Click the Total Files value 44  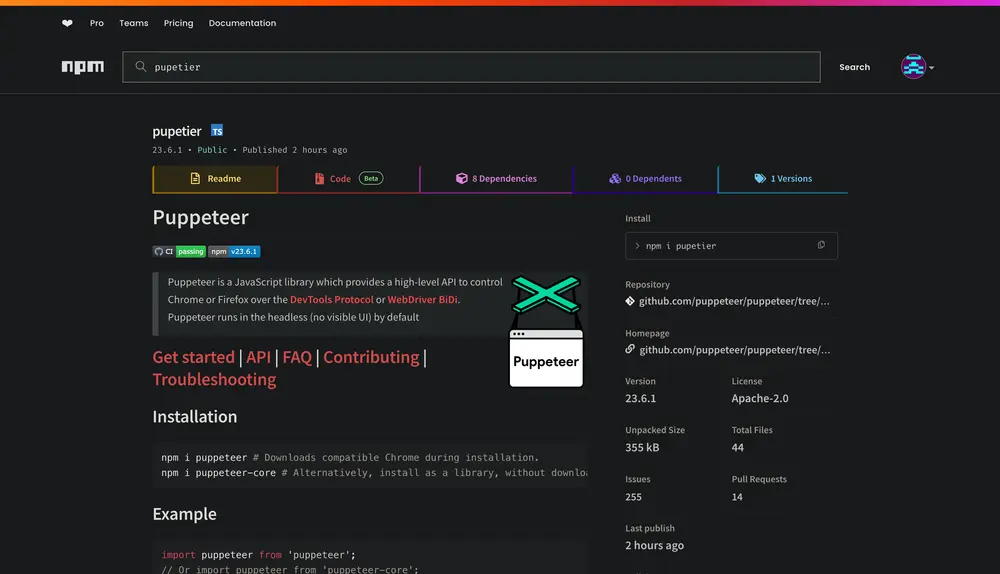pyautogui.click(x=737, y=447)
